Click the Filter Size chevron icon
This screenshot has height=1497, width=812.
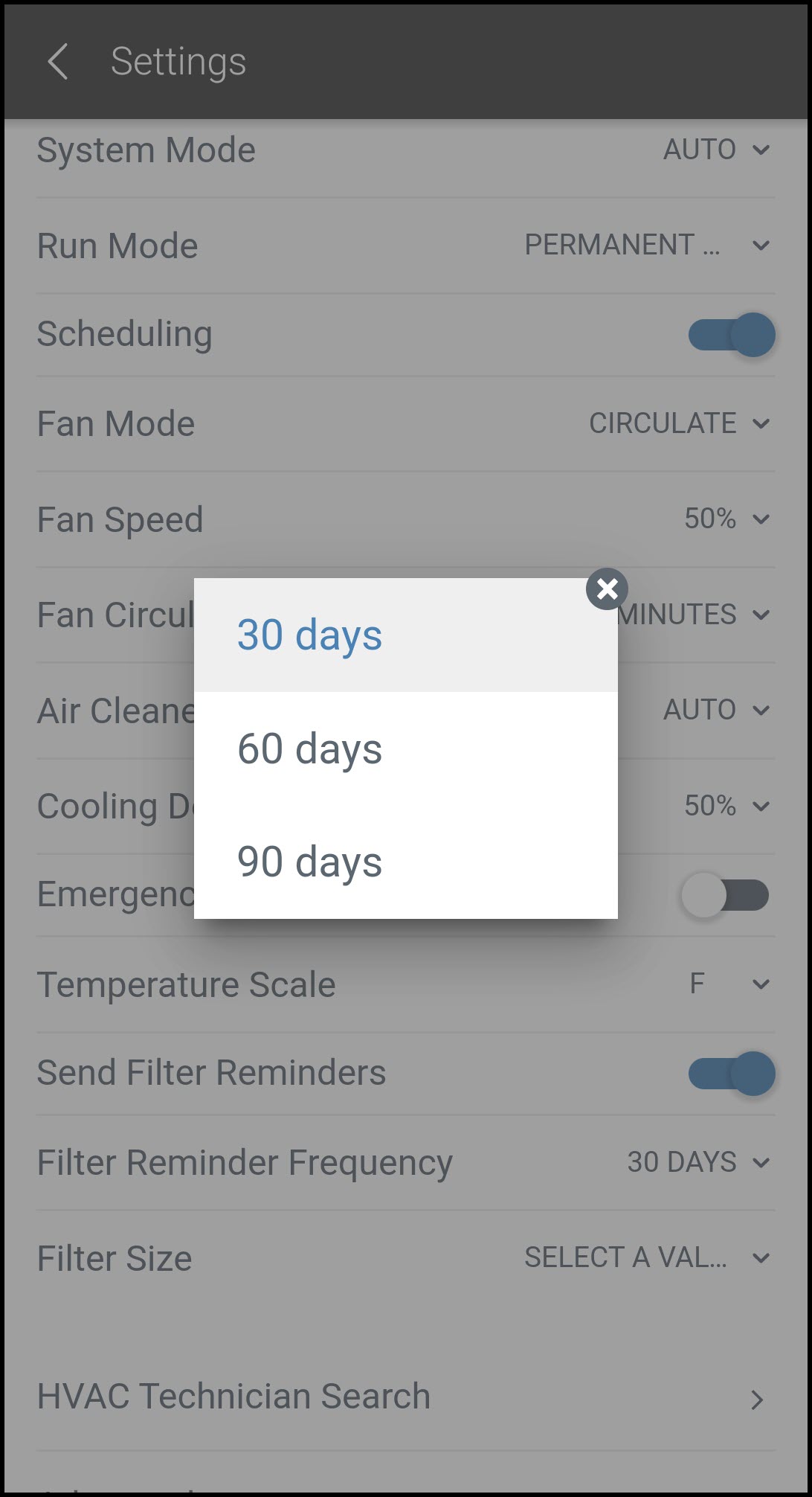[x=760, y=1258]
